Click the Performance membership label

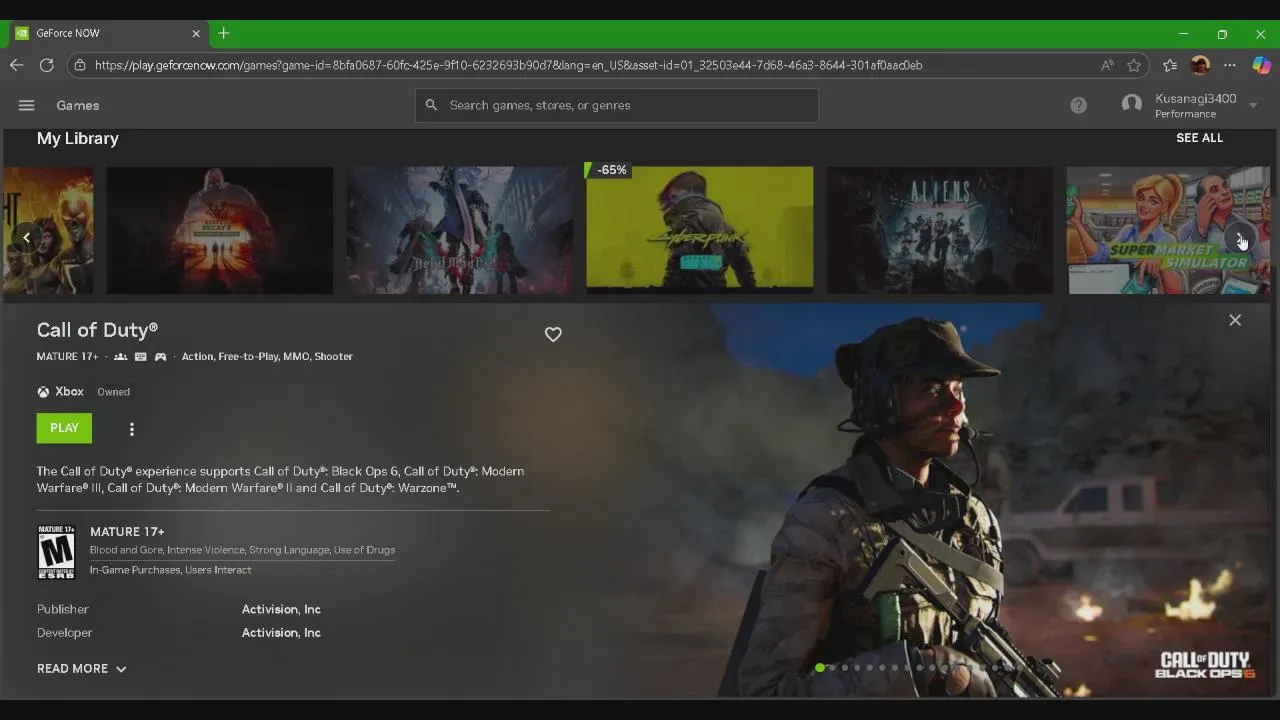tap(1185, 114)
